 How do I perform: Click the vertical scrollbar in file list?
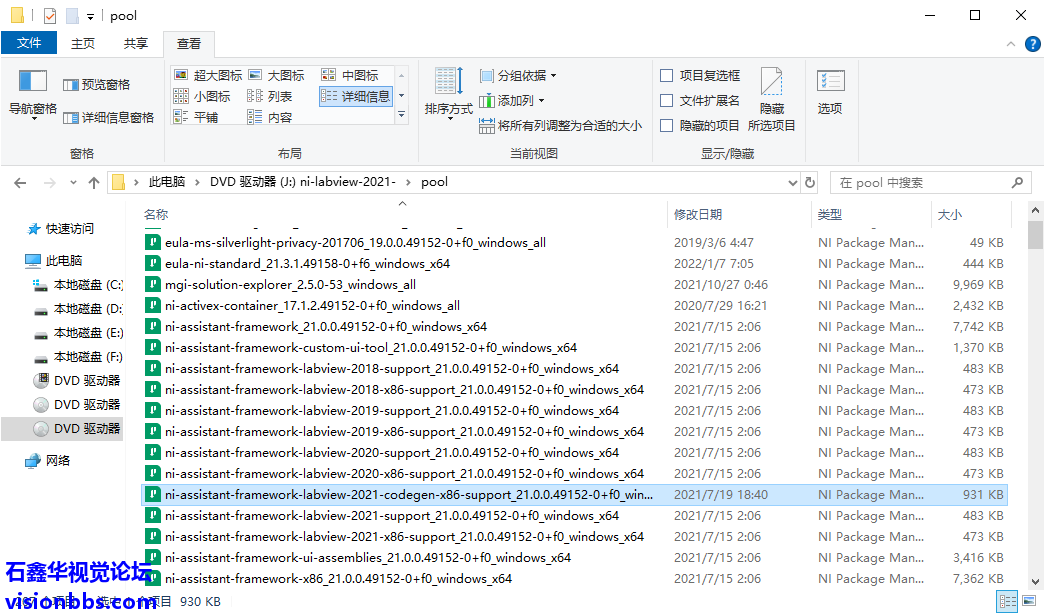click(x=1036, y=400)
